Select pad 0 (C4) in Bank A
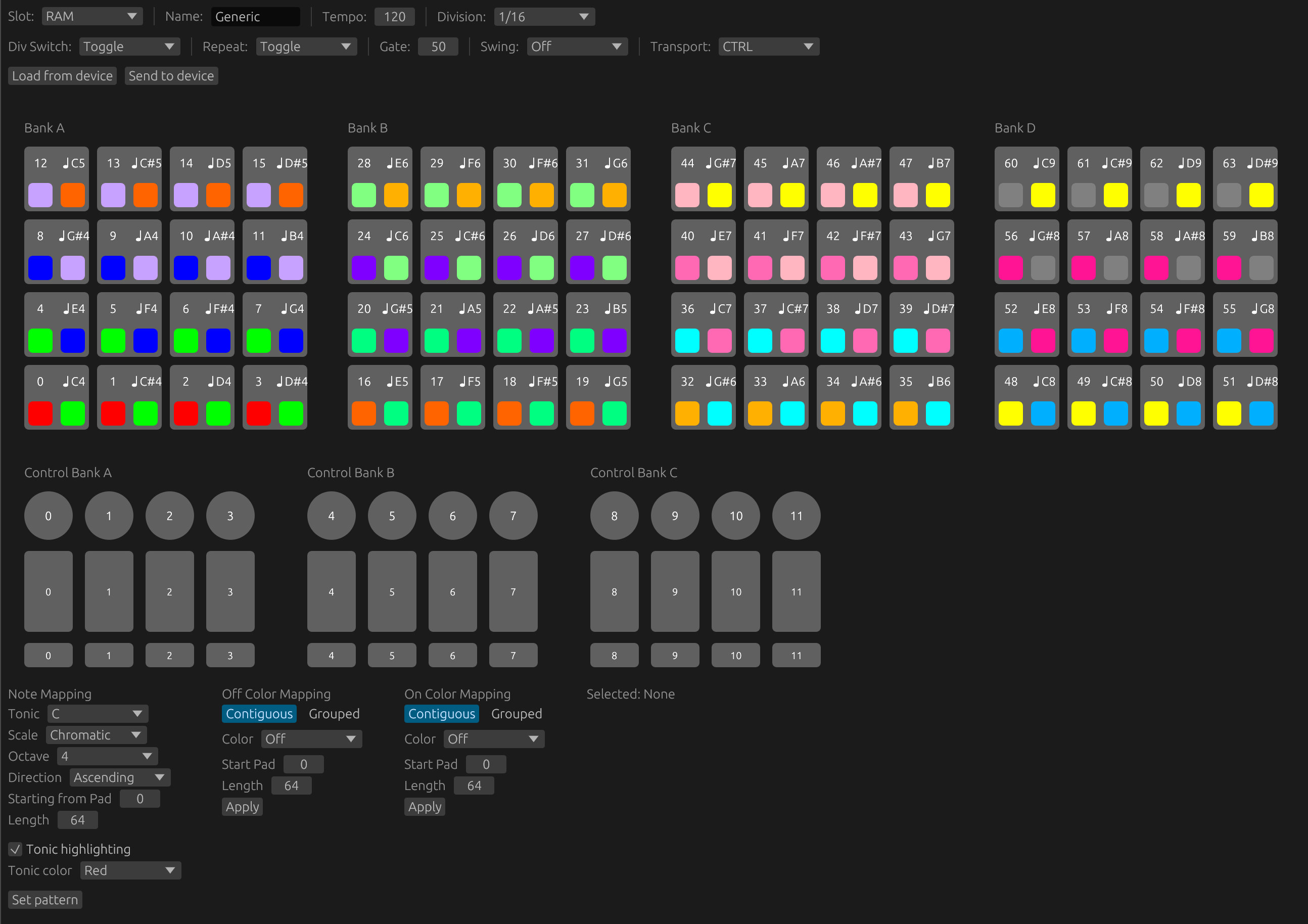 (56, 397)
